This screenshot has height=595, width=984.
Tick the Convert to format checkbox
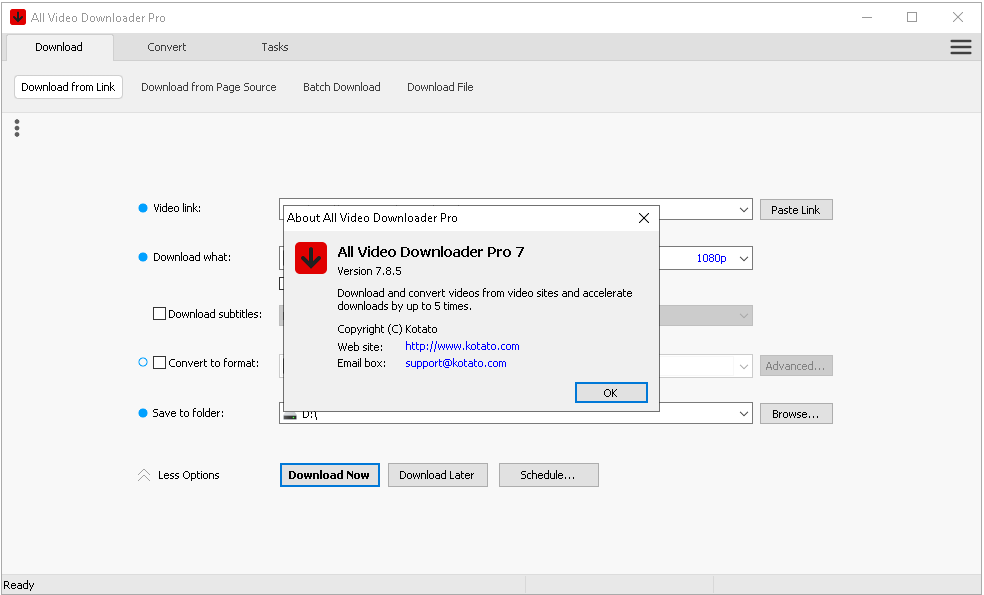point(159,363)
